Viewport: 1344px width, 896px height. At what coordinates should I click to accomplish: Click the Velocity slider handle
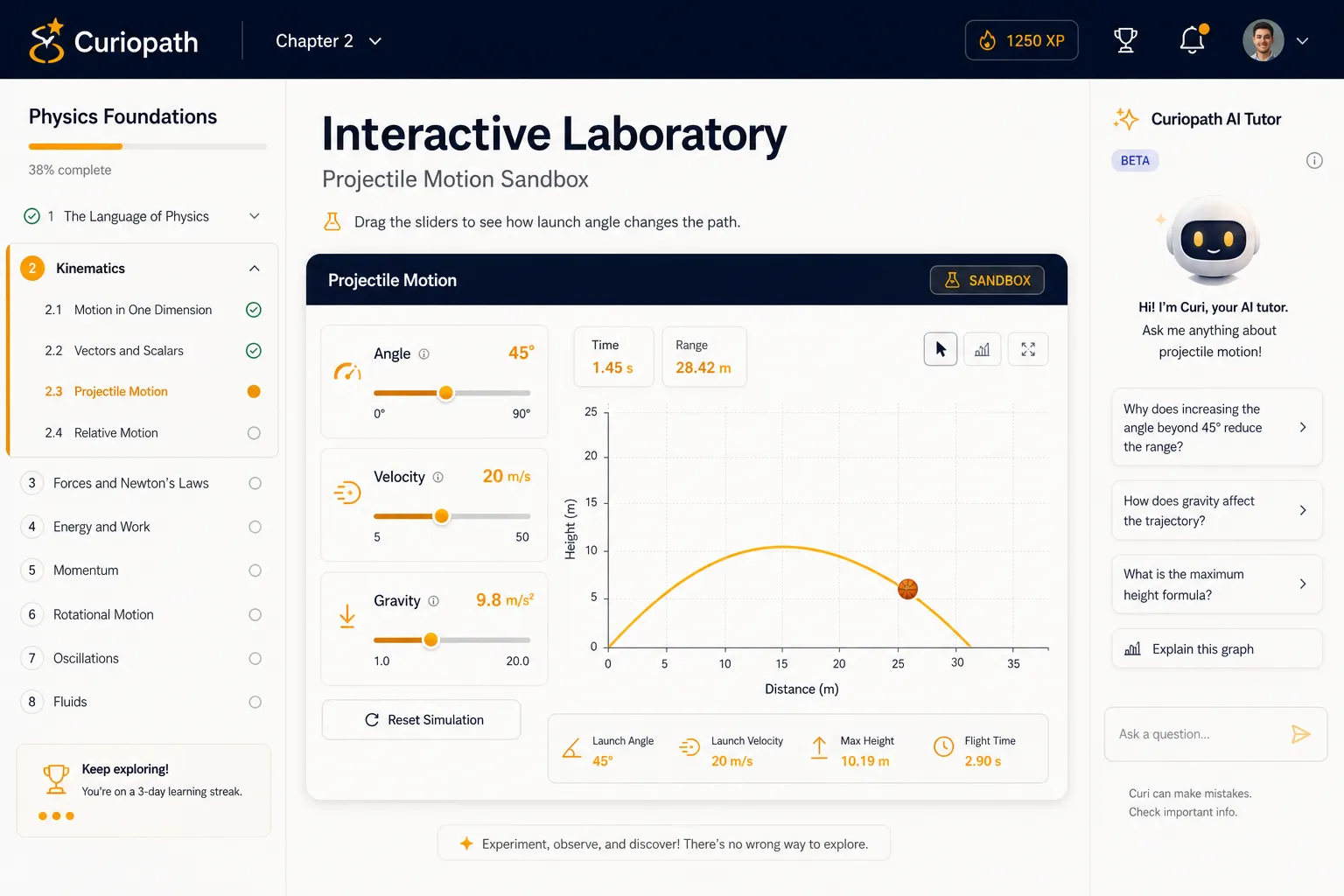point(442,516)
